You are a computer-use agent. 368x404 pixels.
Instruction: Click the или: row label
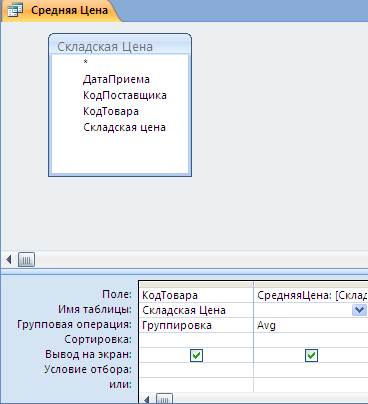(x=120, y=384)
